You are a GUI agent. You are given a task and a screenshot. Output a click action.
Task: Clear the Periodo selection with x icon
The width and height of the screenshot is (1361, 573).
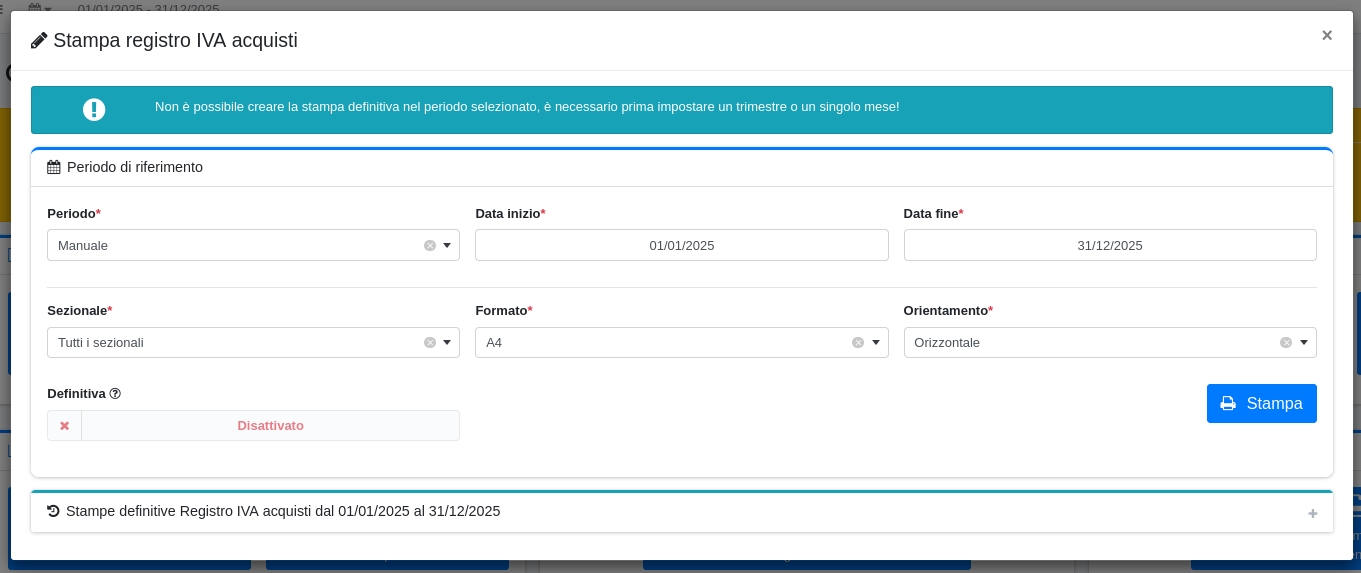pos(430,246)
